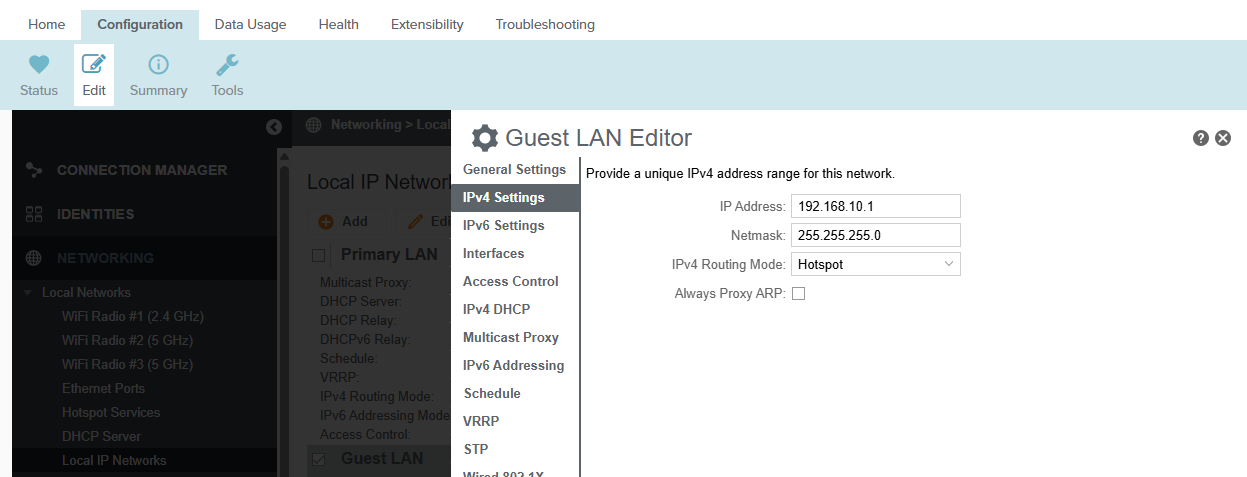Close the Guest LAN Editor dialog
Viewport: 1247px width, 477px height.
point(1223,138)
